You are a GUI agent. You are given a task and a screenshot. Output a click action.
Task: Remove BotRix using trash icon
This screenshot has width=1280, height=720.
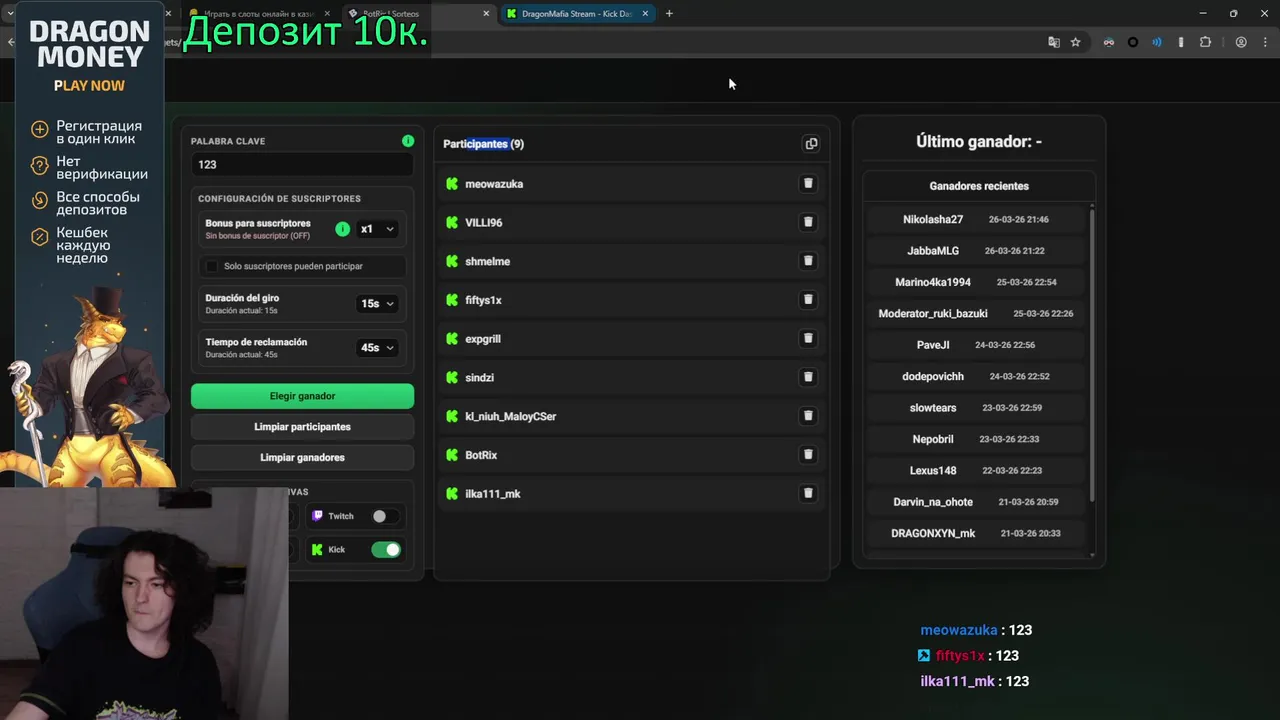tap(808, 455)
